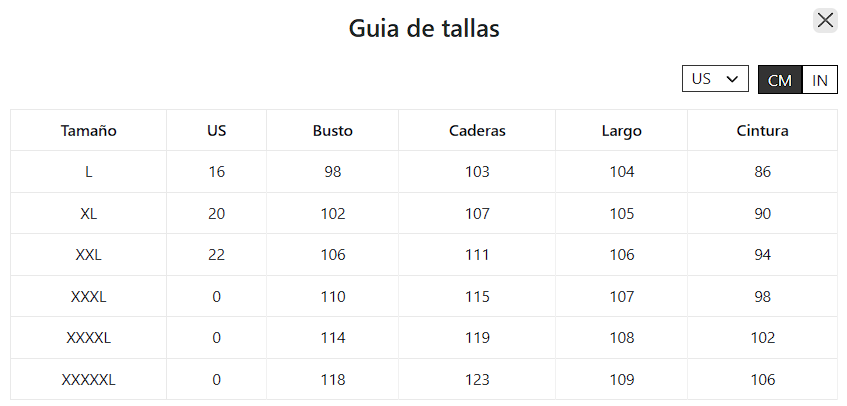
Task: Click bust value 98 for size L
Action: 333,172
